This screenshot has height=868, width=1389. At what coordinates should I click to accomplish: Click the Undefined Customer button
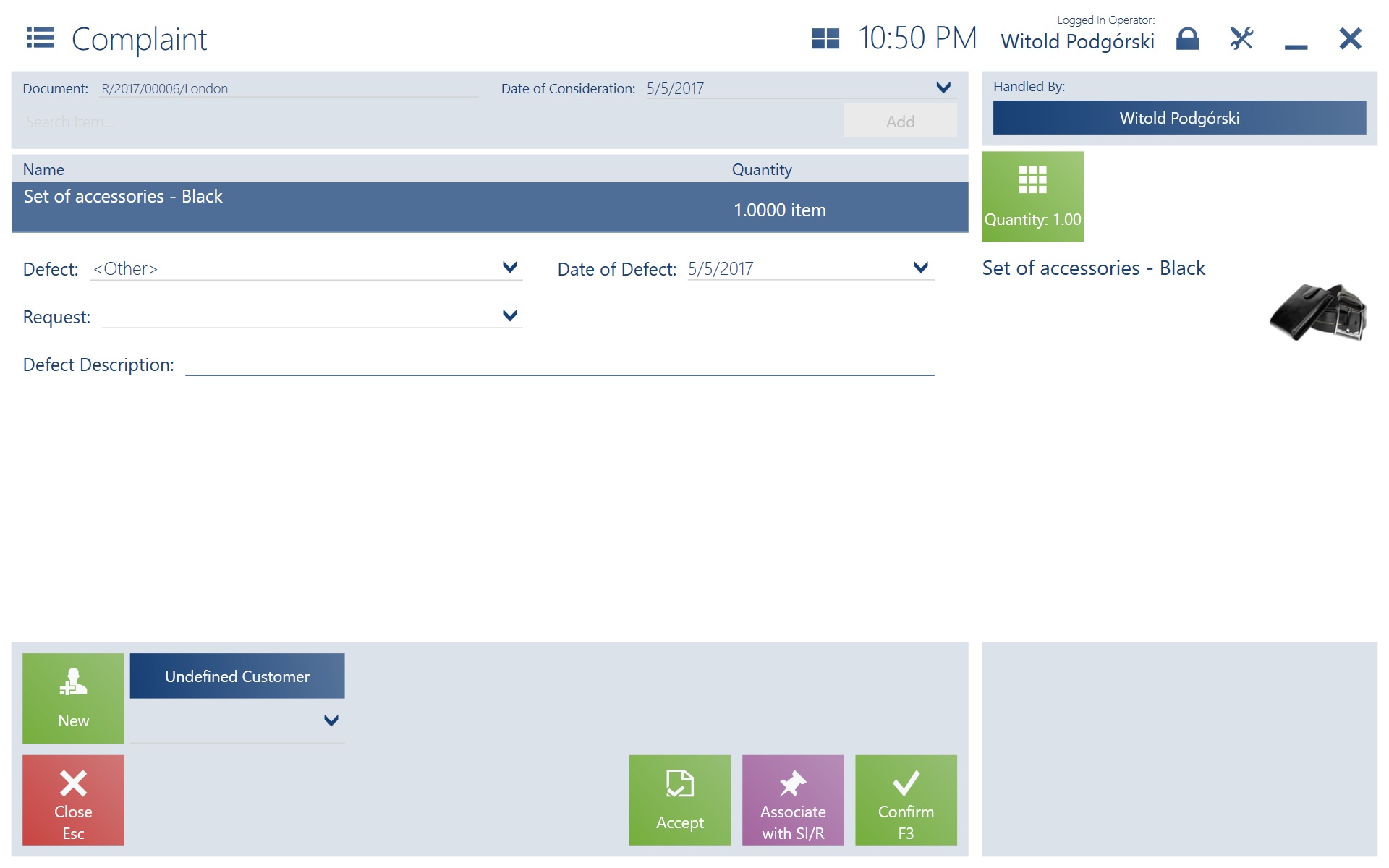pyautogui.click(x=237, y=676)
